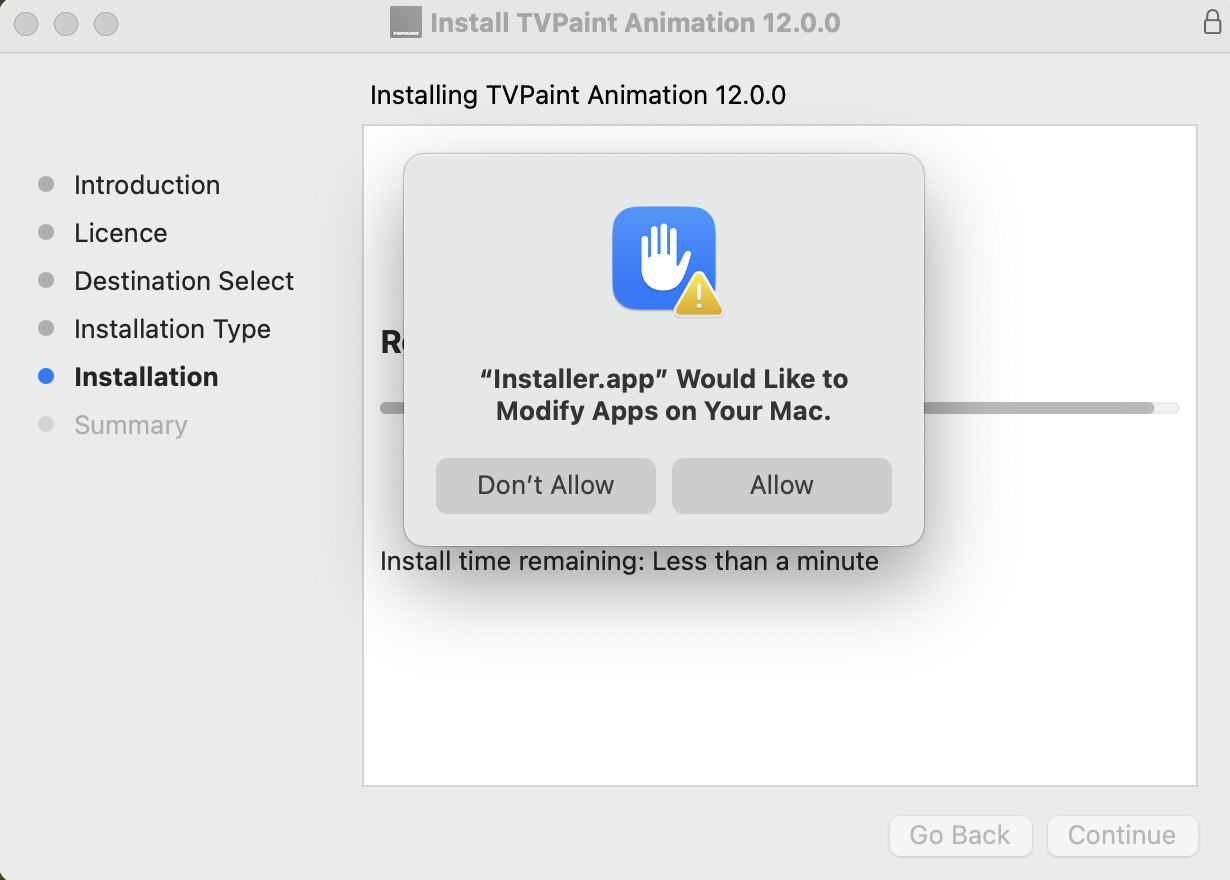1230x880 pixels.
Task: Select the Introduction step in the sidebar
Action: pyautogui.click(x=146, y=184)
